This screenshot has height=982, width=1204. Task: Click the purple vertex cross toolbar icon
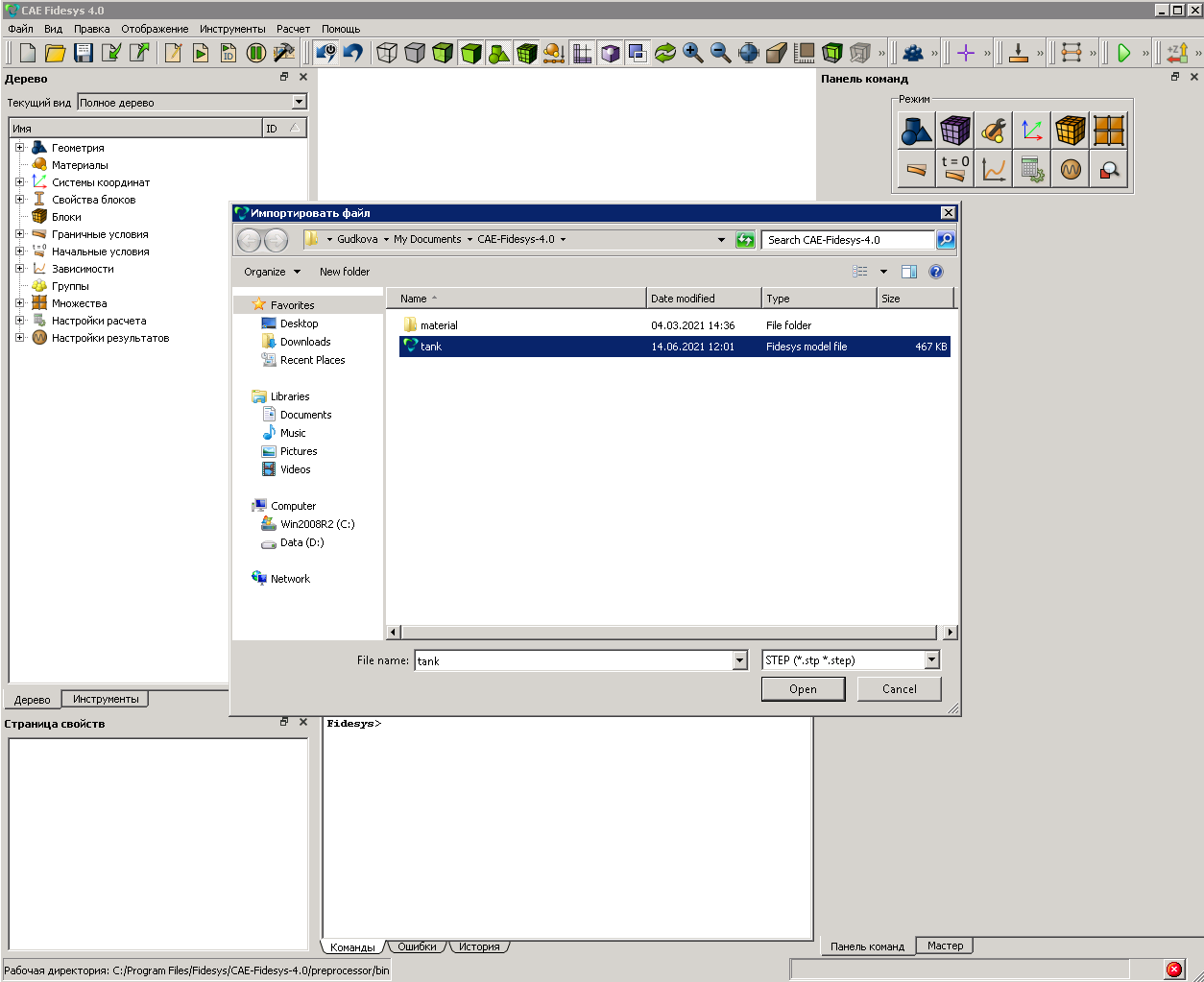[x=966, y=53]
